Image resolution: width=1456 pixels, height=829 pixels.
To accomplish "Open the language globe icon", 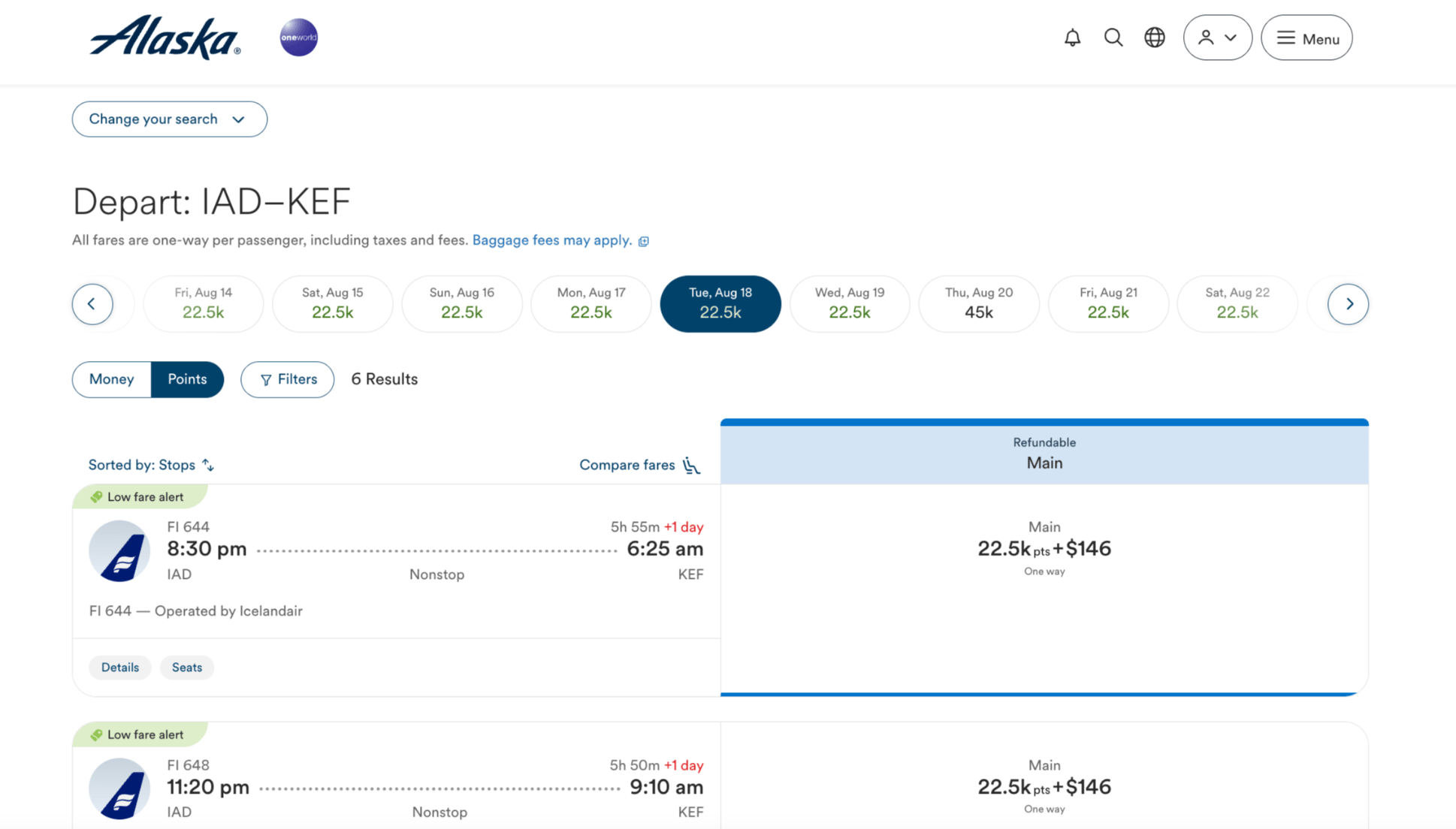I will (x=1155, y=38).
